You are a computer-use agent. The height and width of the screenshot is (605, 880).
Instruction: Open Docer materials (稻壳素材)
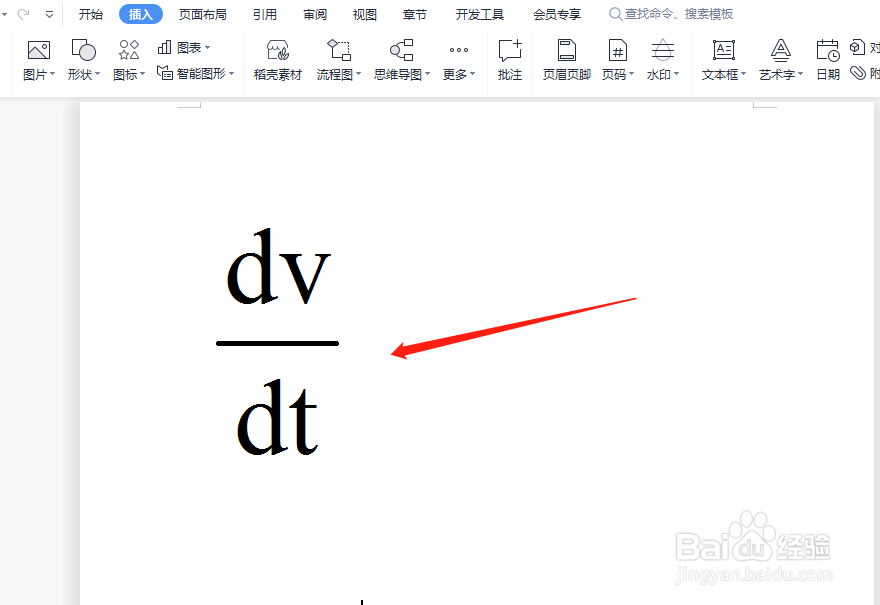278,61
